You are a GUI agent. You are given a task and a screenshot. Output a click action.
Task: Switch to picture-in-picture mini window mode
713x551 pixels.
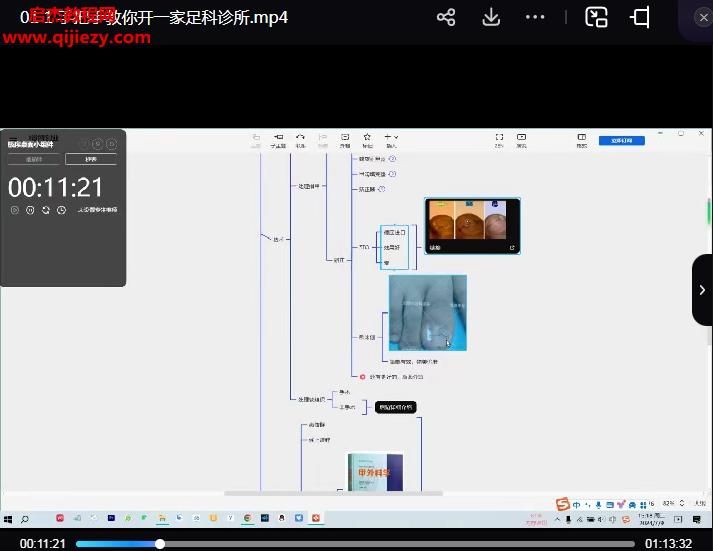[596, 18]
